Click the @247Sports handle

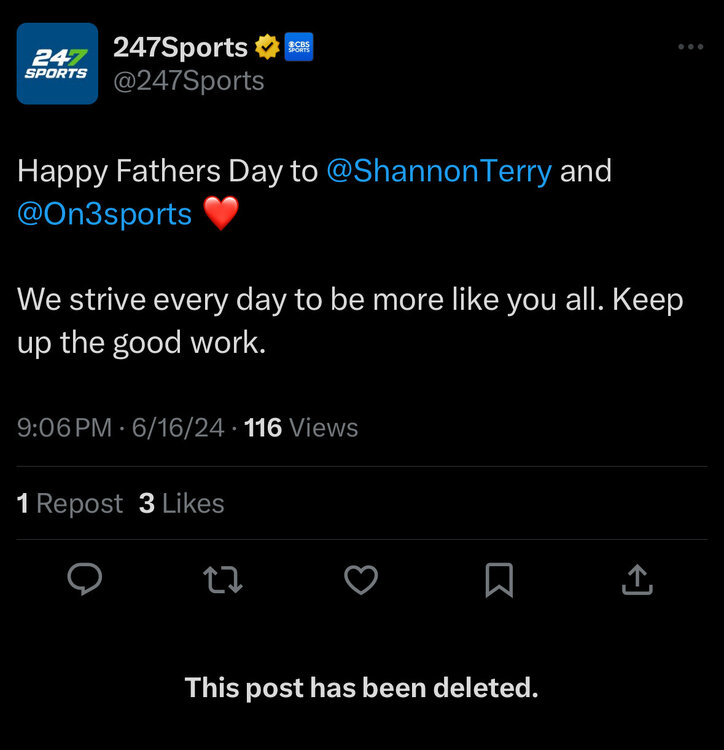point(188,81)
